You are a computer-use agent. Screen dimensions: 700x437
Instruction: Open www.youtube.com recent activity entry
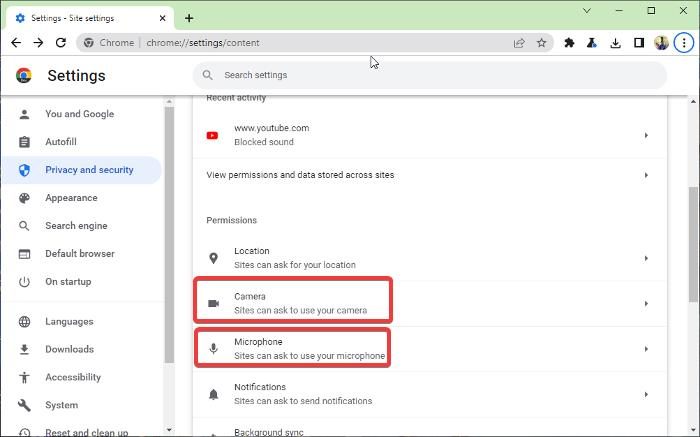pos(430,135)
